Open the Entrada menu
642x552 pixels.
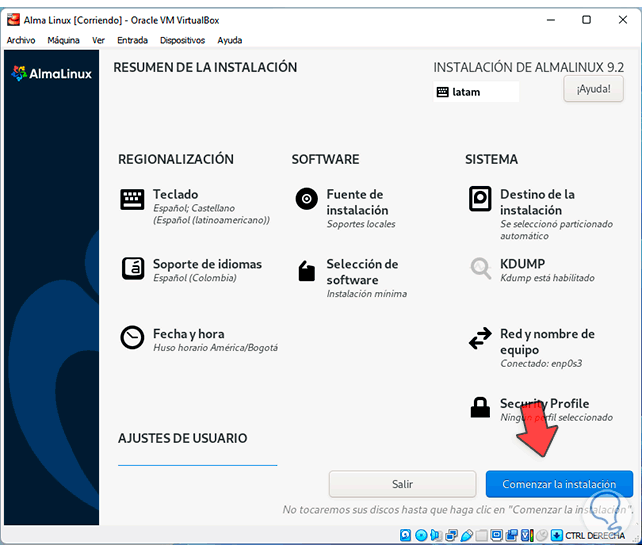coord(132,40)
